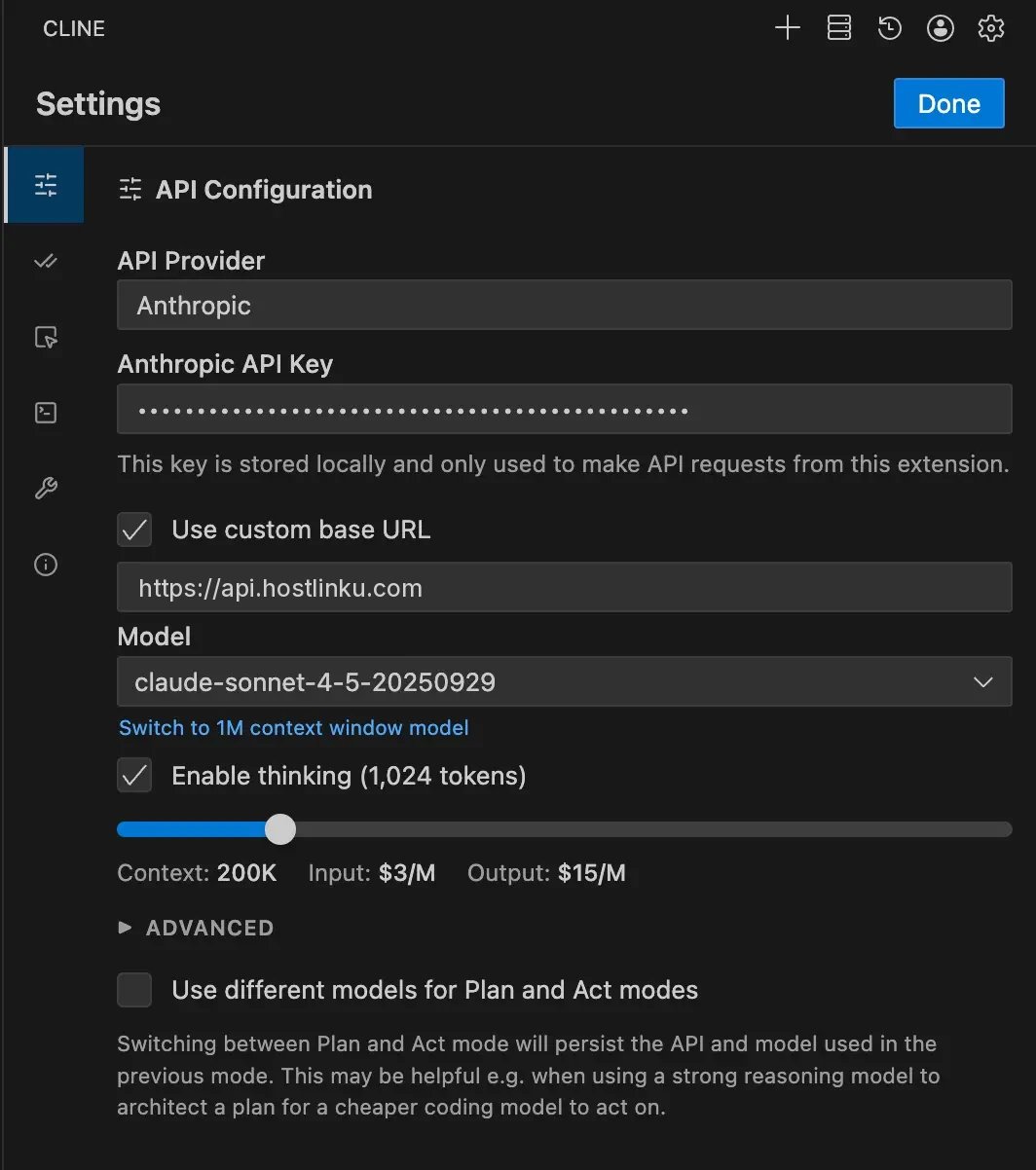The height and width of the screenshot is (1170, 1036).
Task: Click the Model dropdown chevron arrow
Action: pos(982,682)
